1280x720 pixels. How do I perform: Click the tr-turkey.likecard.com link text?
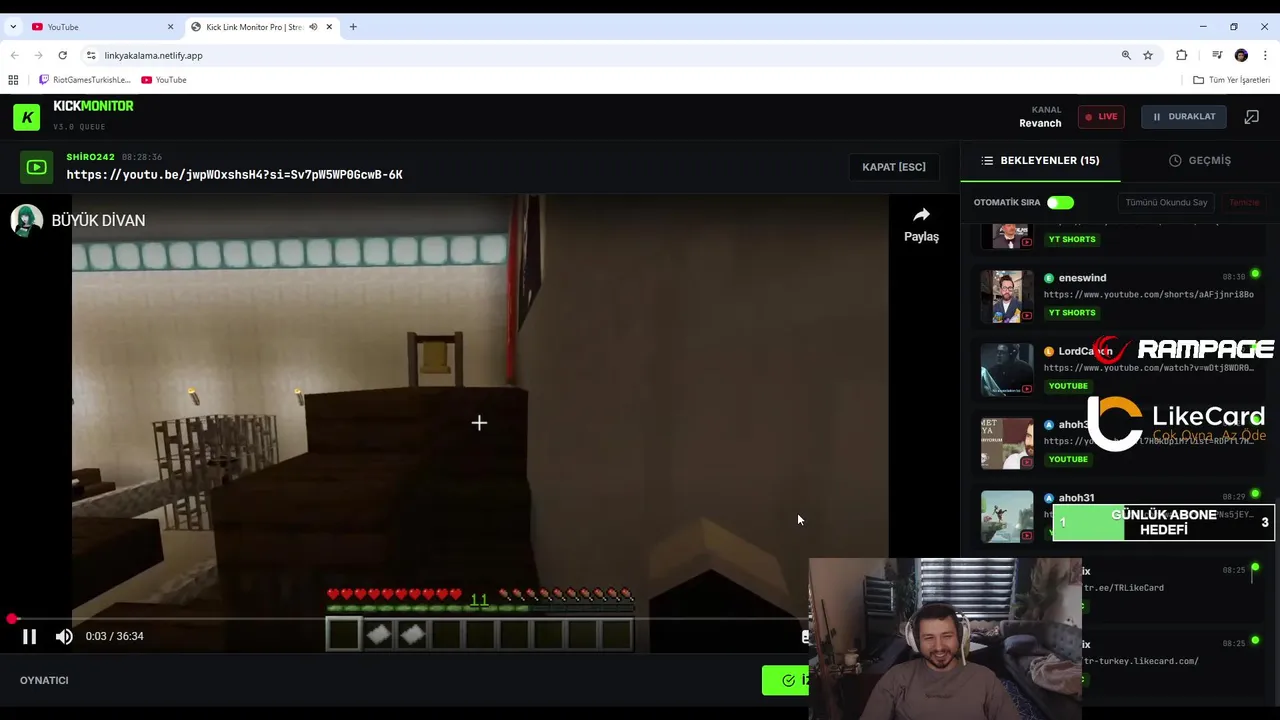(x=1140, y=661)
